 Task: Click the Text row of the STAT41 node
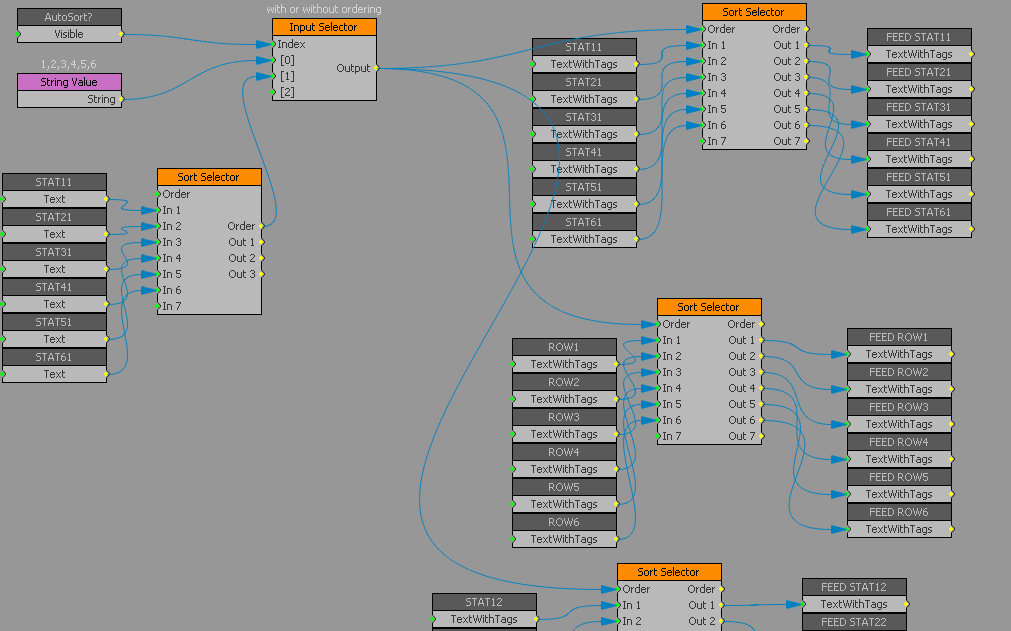coord(54,304)
